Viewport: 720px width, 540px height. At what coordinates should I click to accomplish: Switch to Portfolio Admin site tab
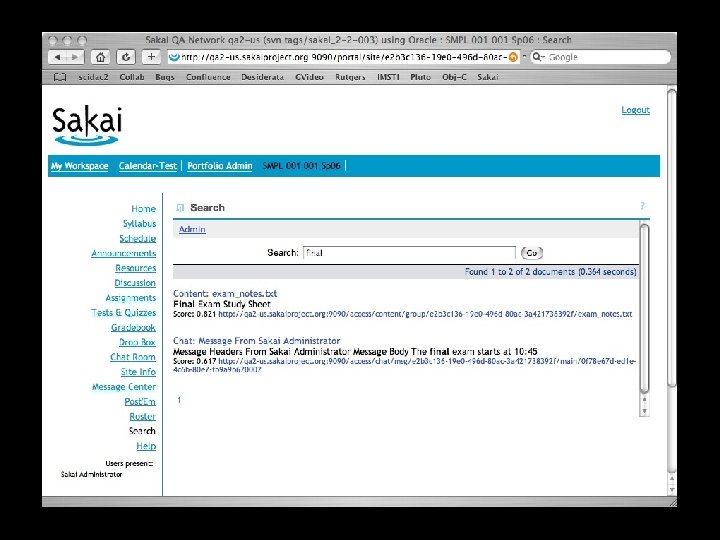pyautogui.click(x=219, y=166)
